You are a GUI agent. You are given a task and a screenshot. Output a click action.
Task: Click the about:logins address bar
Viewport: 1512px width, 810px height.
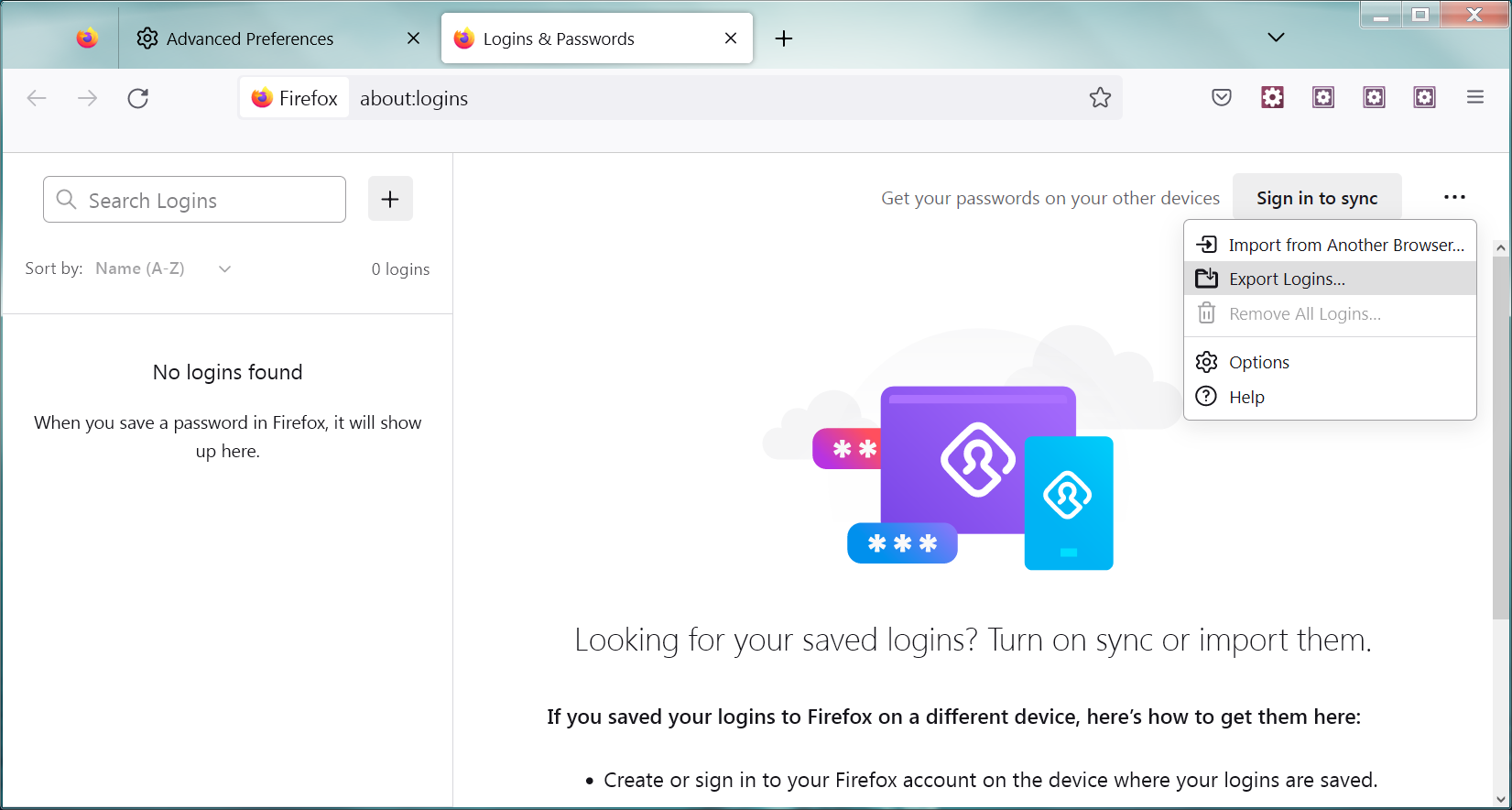click(714, 98)
